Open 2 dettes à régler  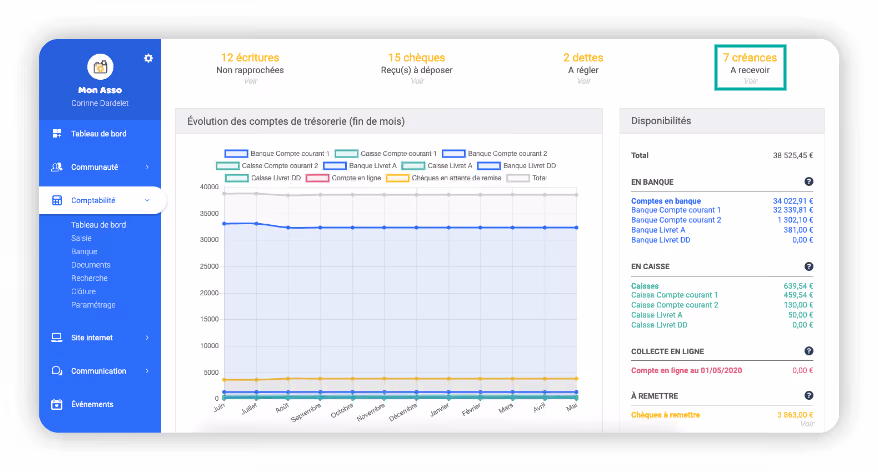(583, 63)
